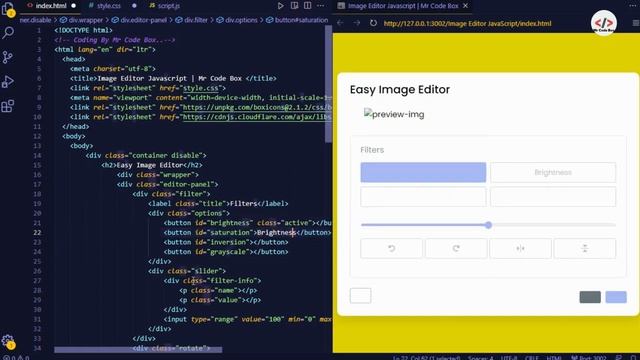Click the filter range slider handle
Screen dimensions: 640x360
tap(488, 225)
